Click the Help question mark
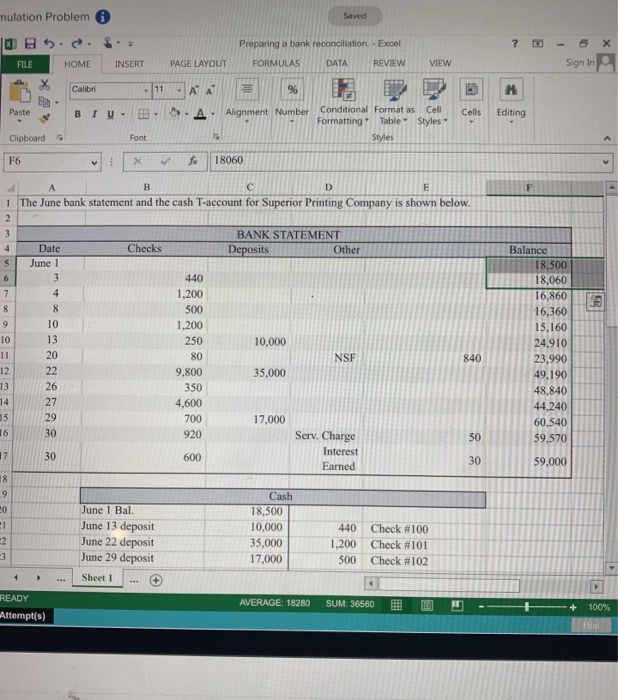The image size is (618, 700). point(515,43)
